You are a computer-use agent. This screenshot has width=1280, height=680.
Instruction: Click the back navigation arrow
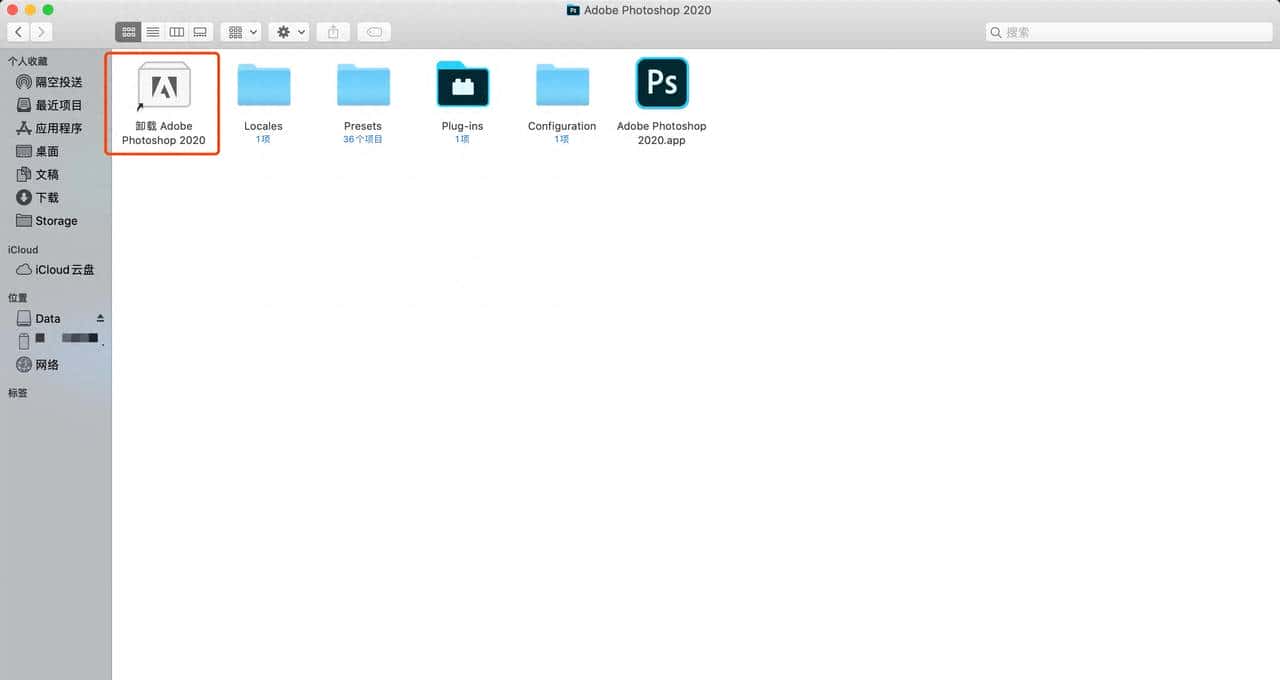18,31
